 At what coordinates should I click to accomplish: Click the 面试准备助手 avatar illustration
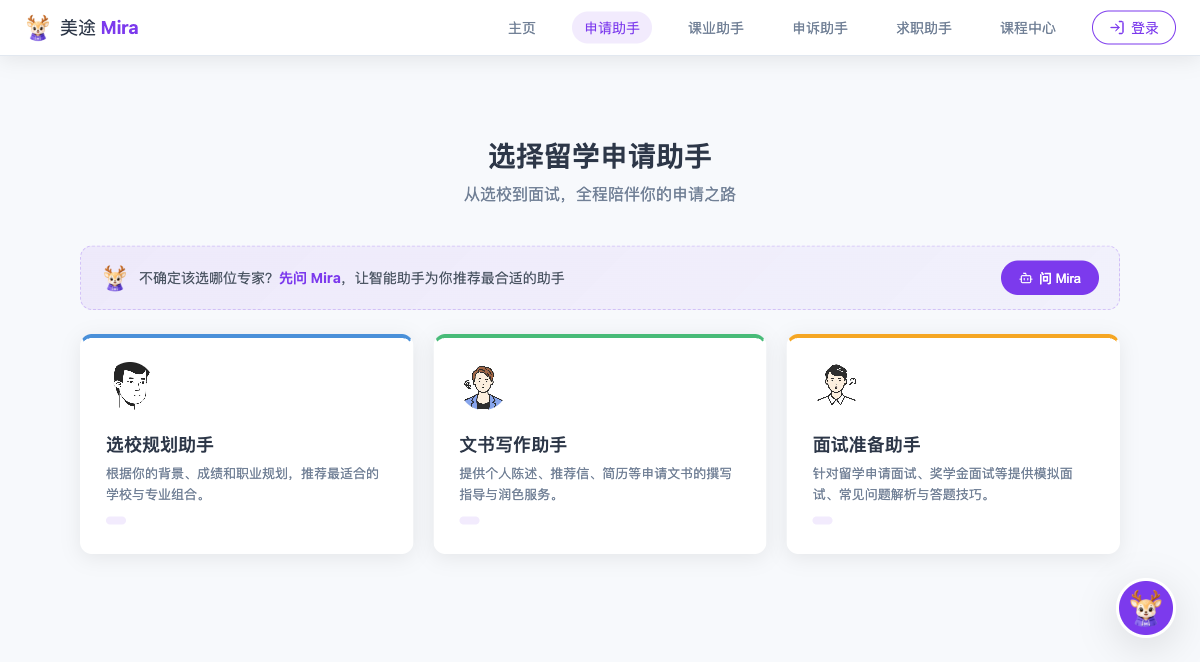[x=836, y=386]
